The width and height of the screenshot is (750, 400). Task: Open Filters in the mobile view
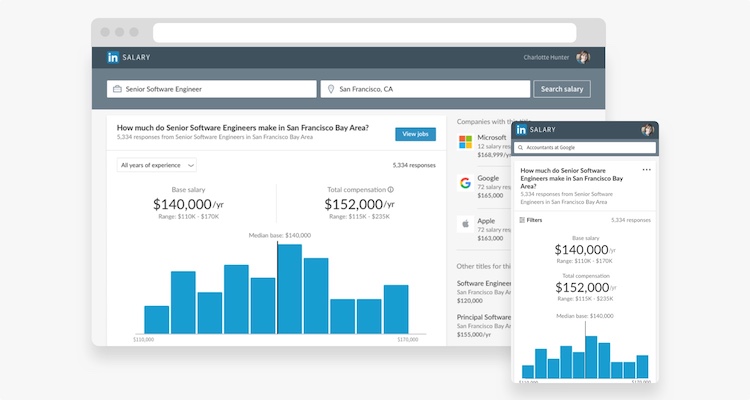(x=531, y=220)
